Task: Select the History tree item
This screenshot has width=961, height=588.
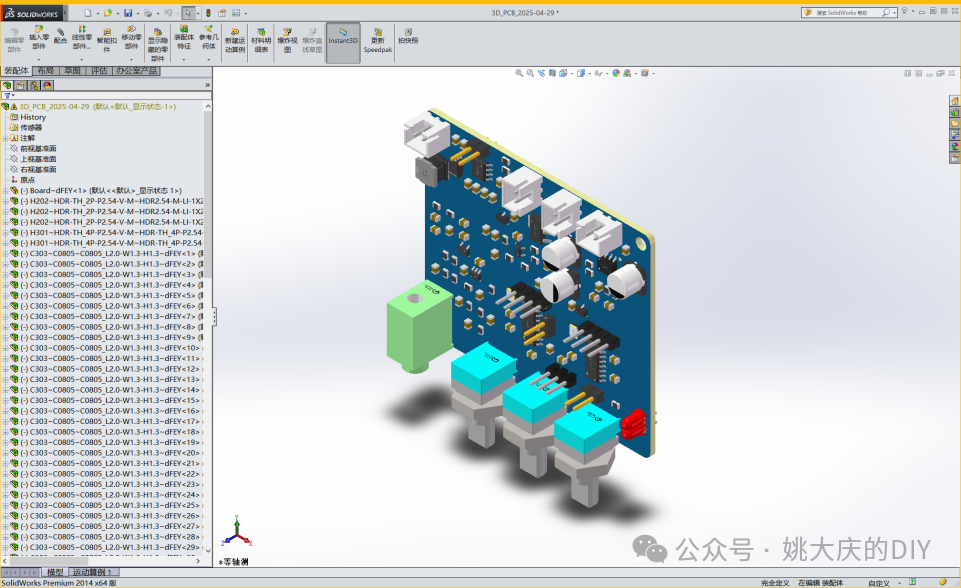Action: (33, 117)
